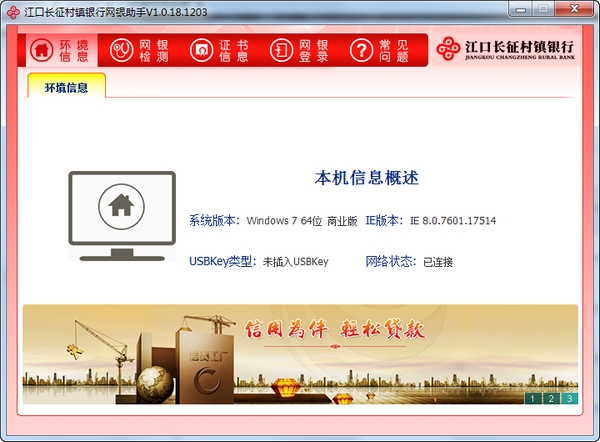Screen dimensions: 600x442
Task: Open the 网银检测 section label
Action: pos(154,51)
